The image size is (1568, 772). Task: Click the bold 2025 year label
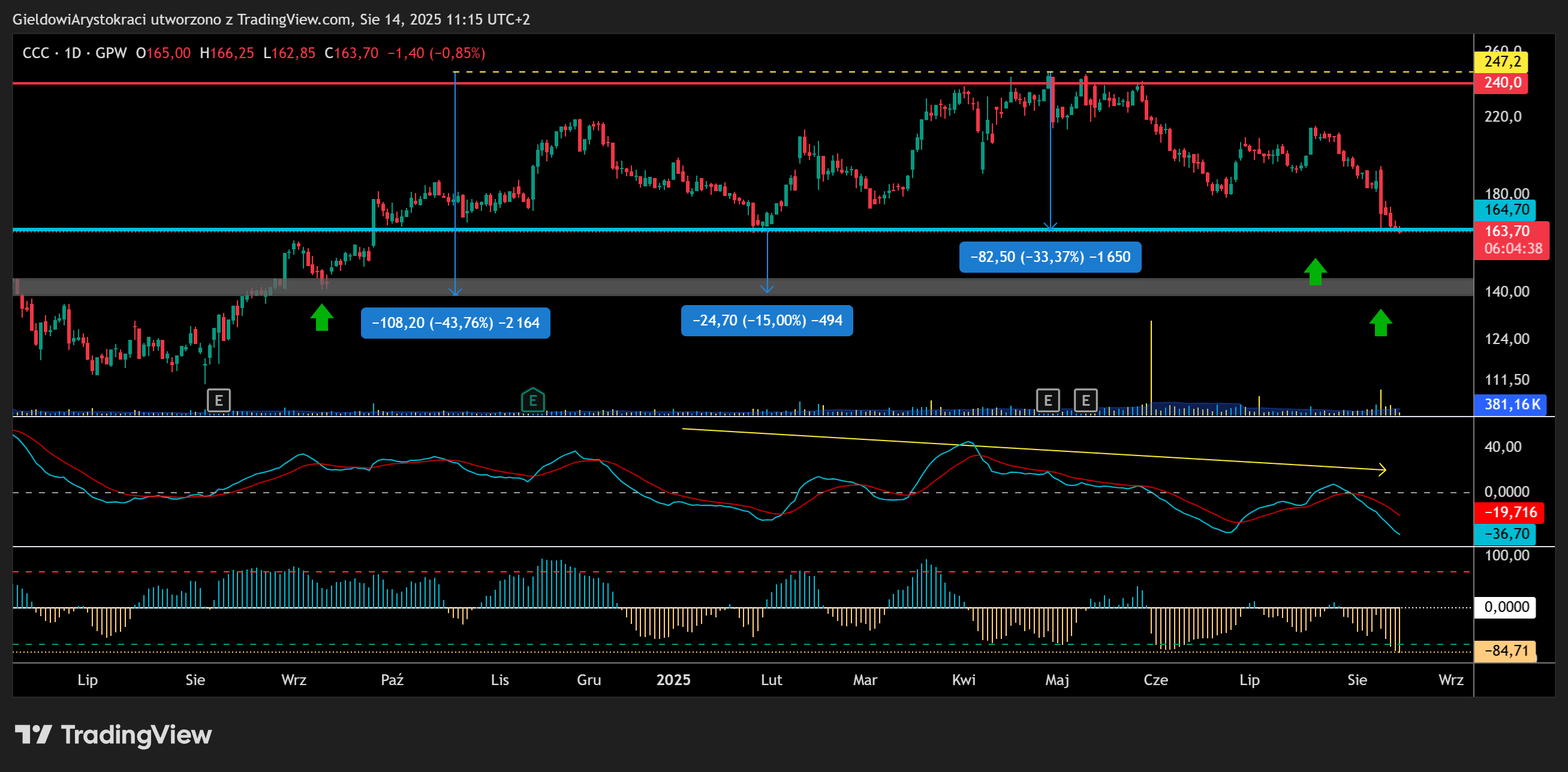tap(673, 680)
